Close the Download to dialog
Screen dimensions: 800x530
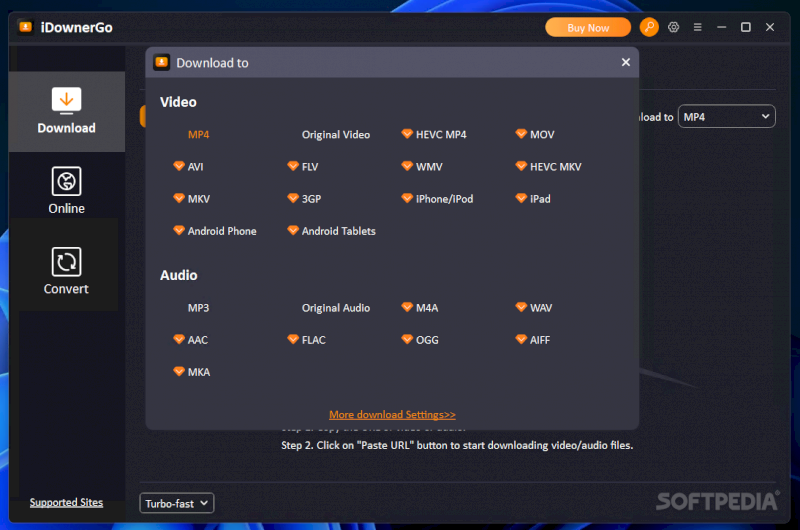[626, 62]
